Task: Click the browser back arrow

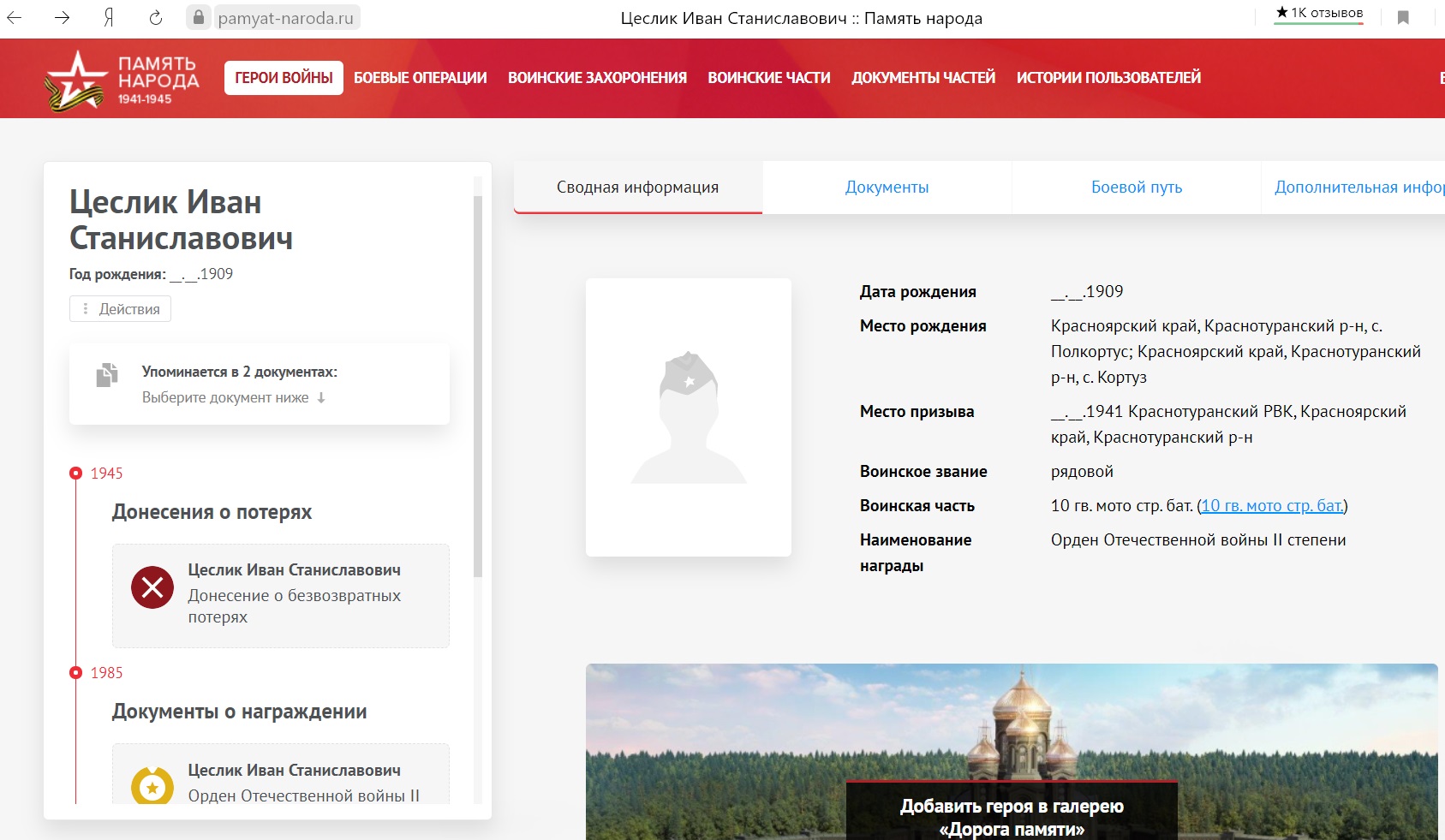Action: pos(15,18)
